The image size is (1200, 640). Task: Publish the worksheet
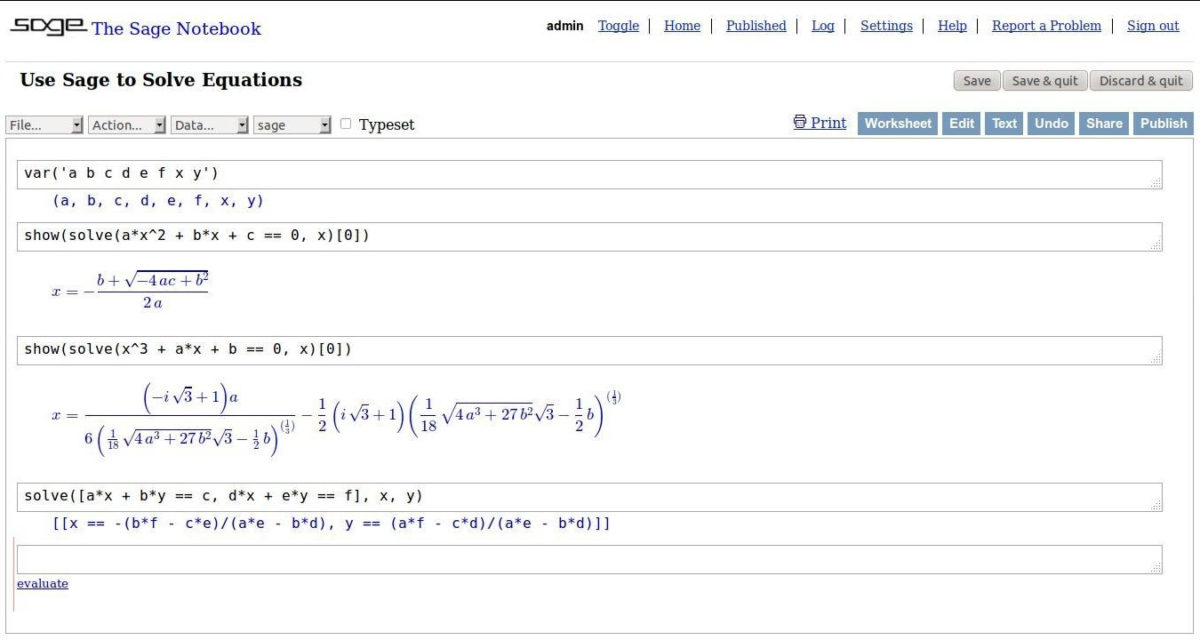1163,123
